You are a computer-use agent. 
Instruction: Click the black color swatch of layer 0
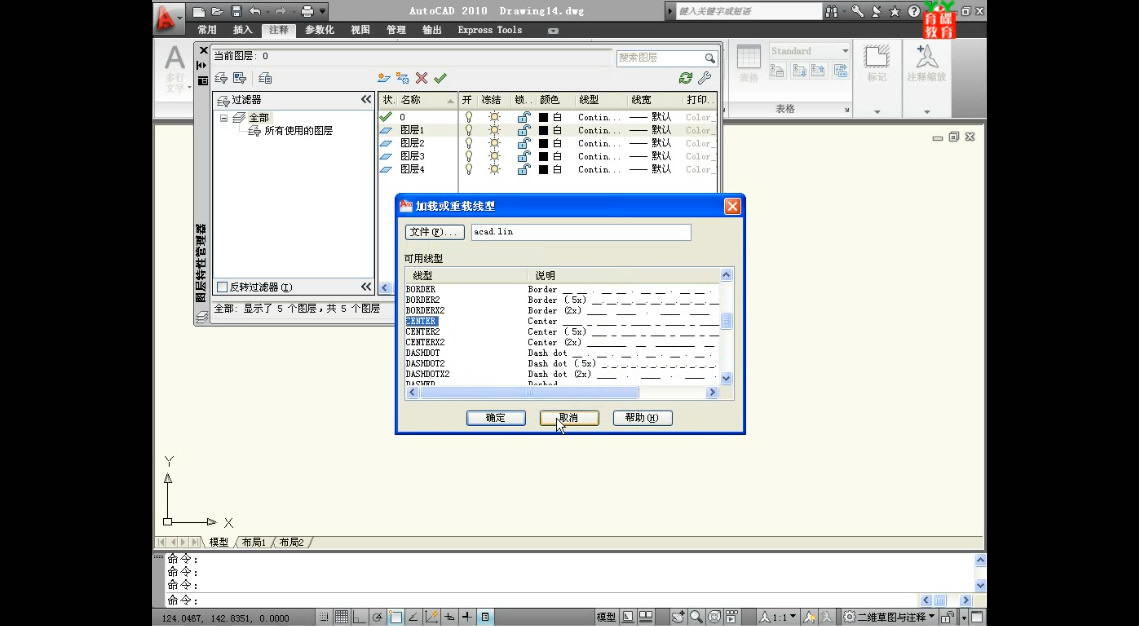coord(543,117)
